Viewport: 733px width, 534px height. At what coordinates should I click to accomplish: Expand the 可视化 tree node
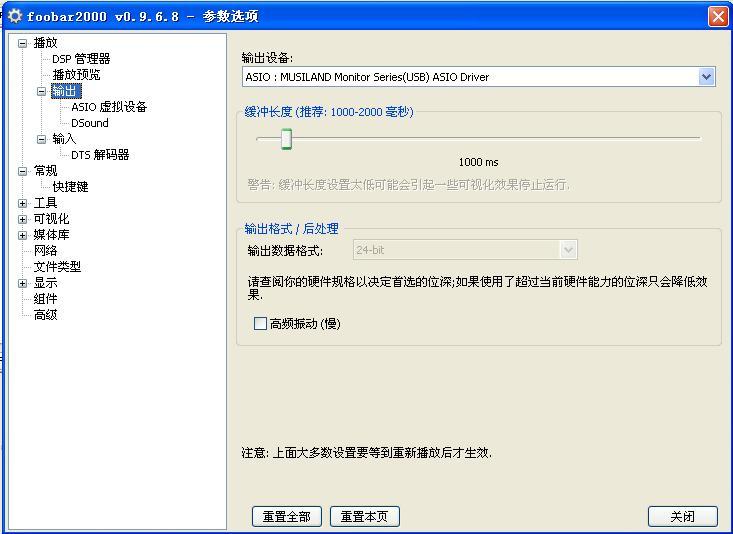[22, 219]
